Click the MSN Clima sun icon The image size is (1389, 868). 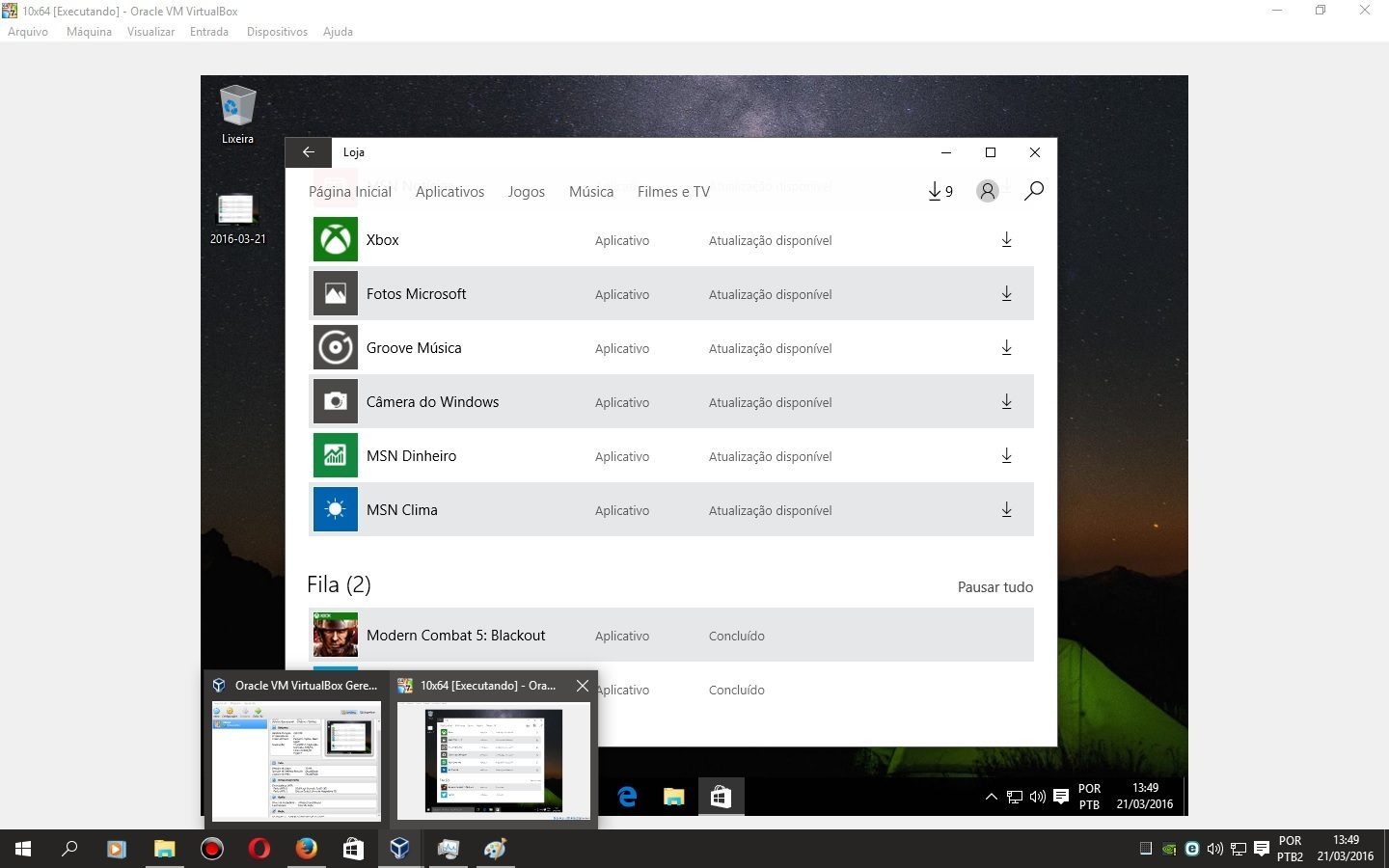click(x=336, y=509)
